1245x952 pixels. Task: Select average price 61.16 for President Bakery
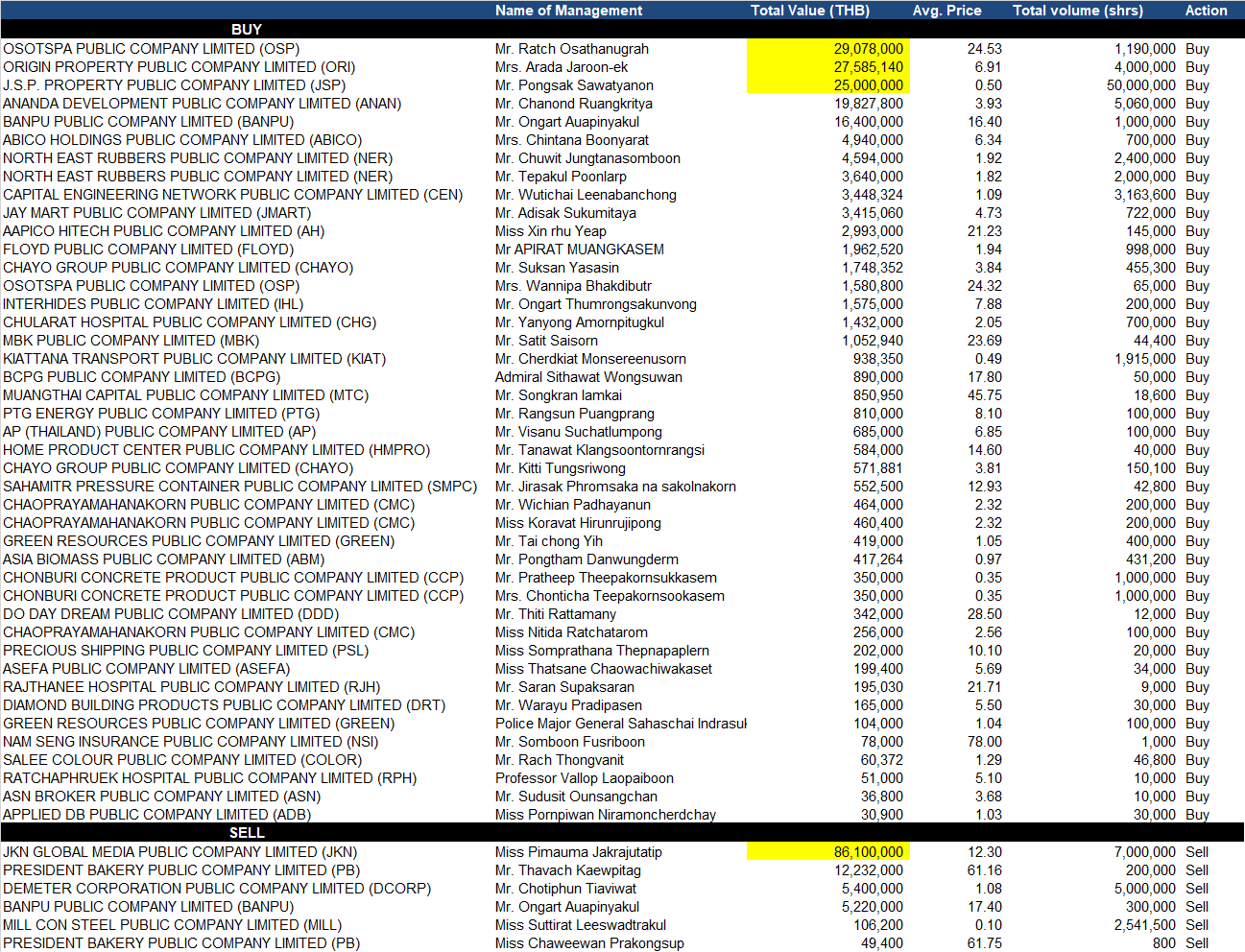(985, 870)
